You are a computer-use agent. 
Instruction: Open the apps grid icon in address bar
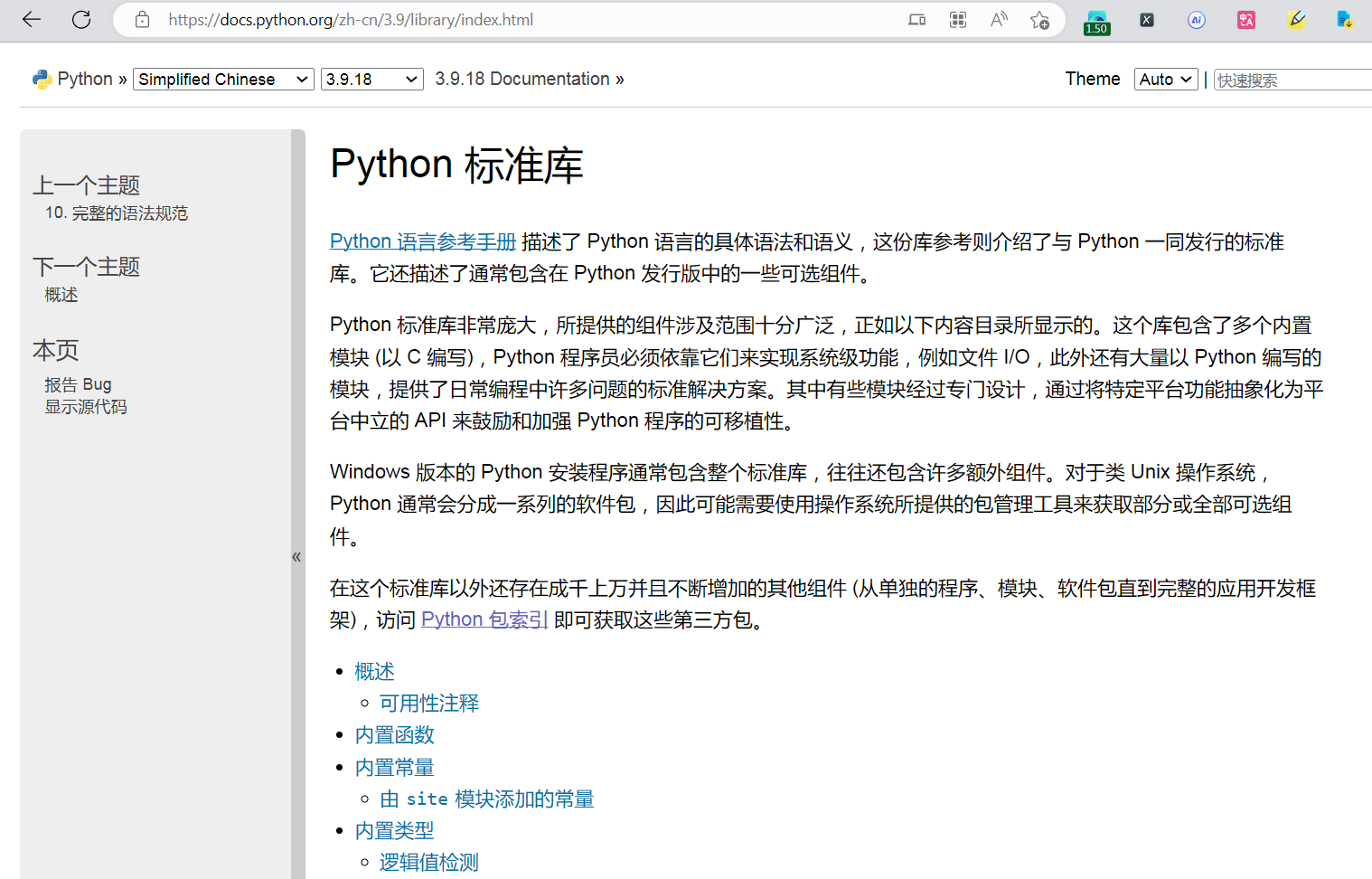click(958, 20)
